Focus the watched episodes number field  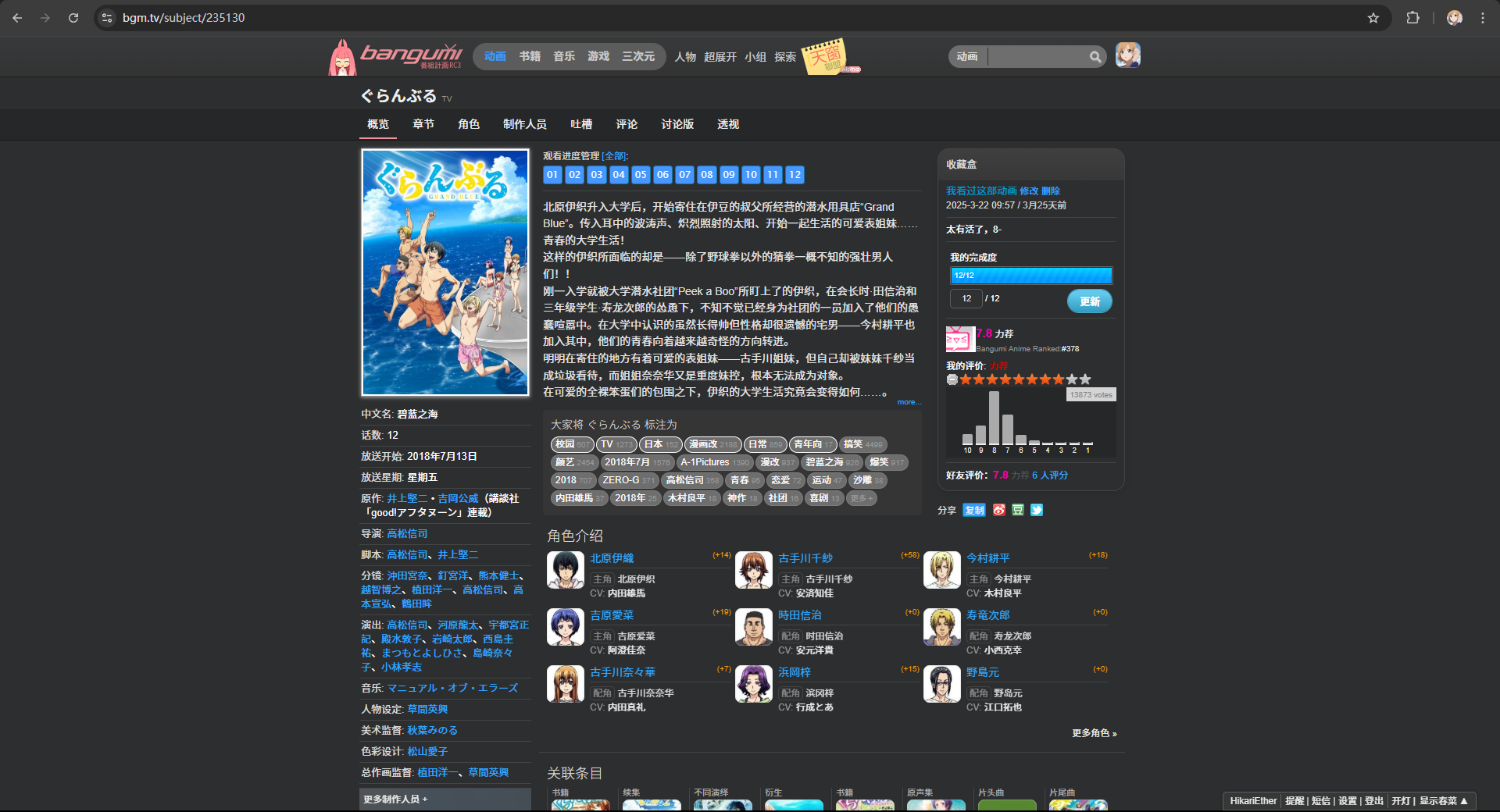(966, 298)
